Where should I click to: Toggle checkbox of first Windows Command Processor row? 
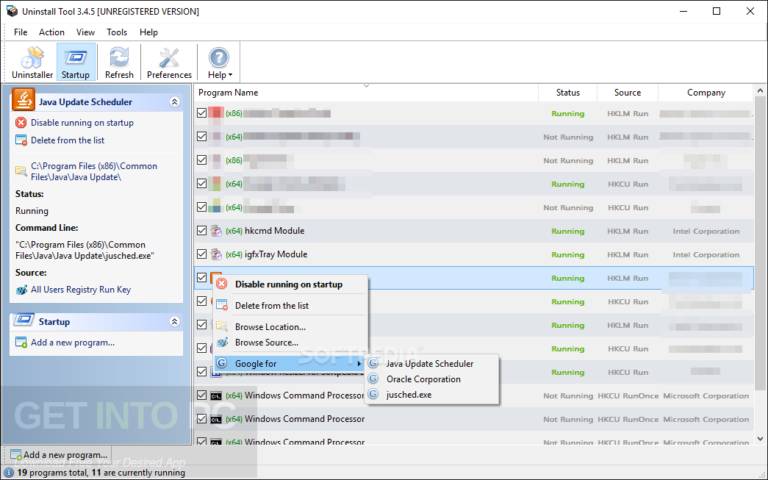pos(202,395)
